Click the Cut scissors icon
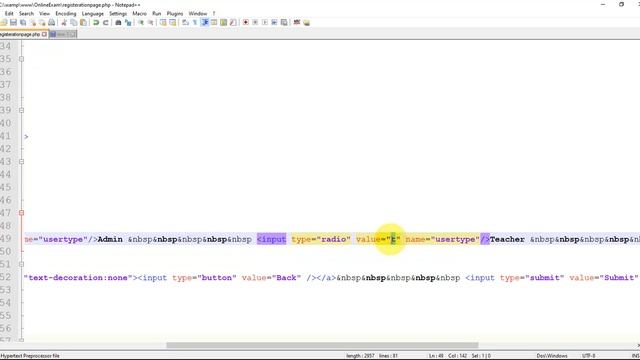Screen dimensions: 640x360 click(64, 22)
